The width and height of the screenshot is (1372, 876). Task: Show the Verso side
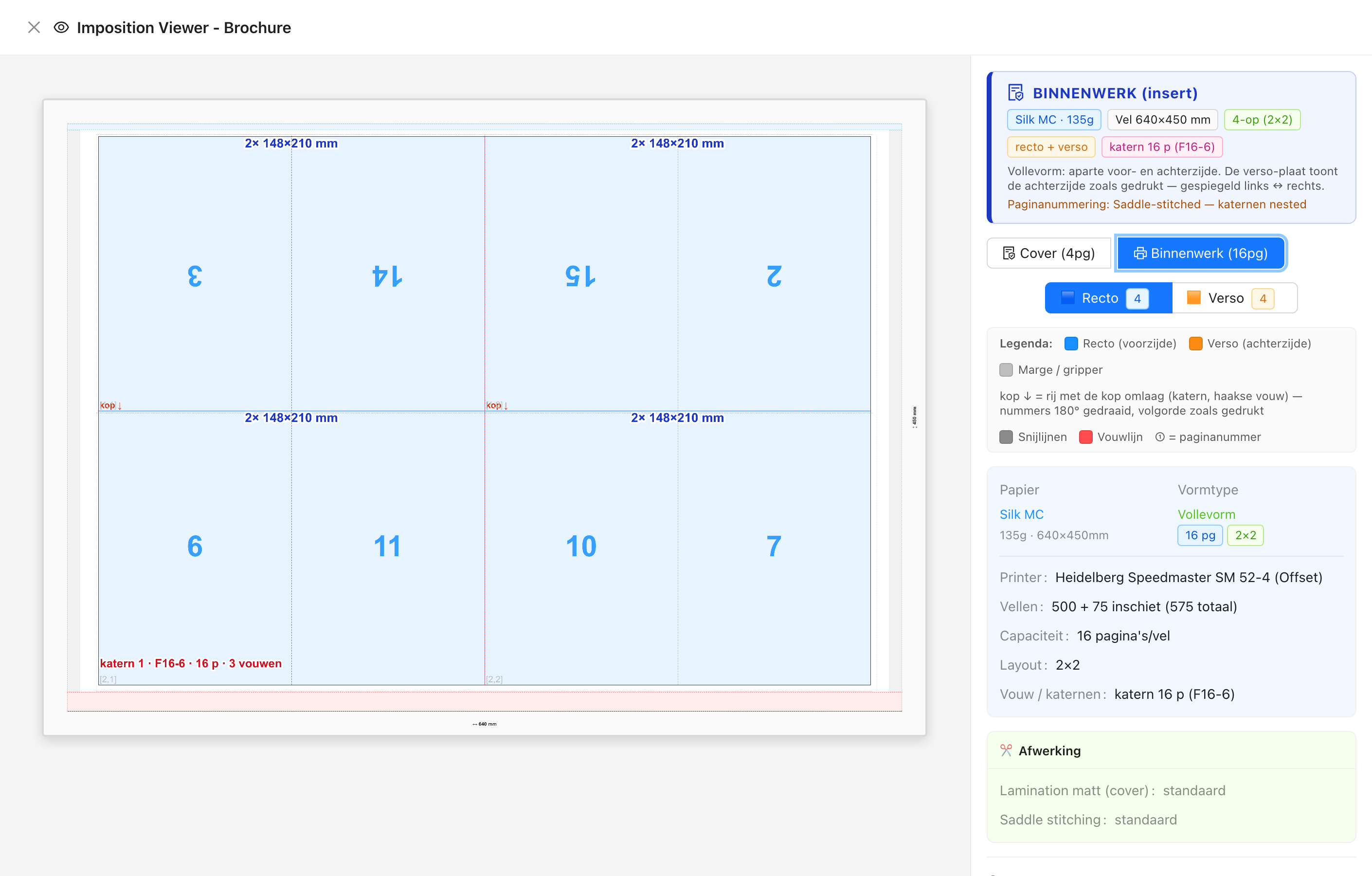pyautogui.click(x=1235, y=298)
